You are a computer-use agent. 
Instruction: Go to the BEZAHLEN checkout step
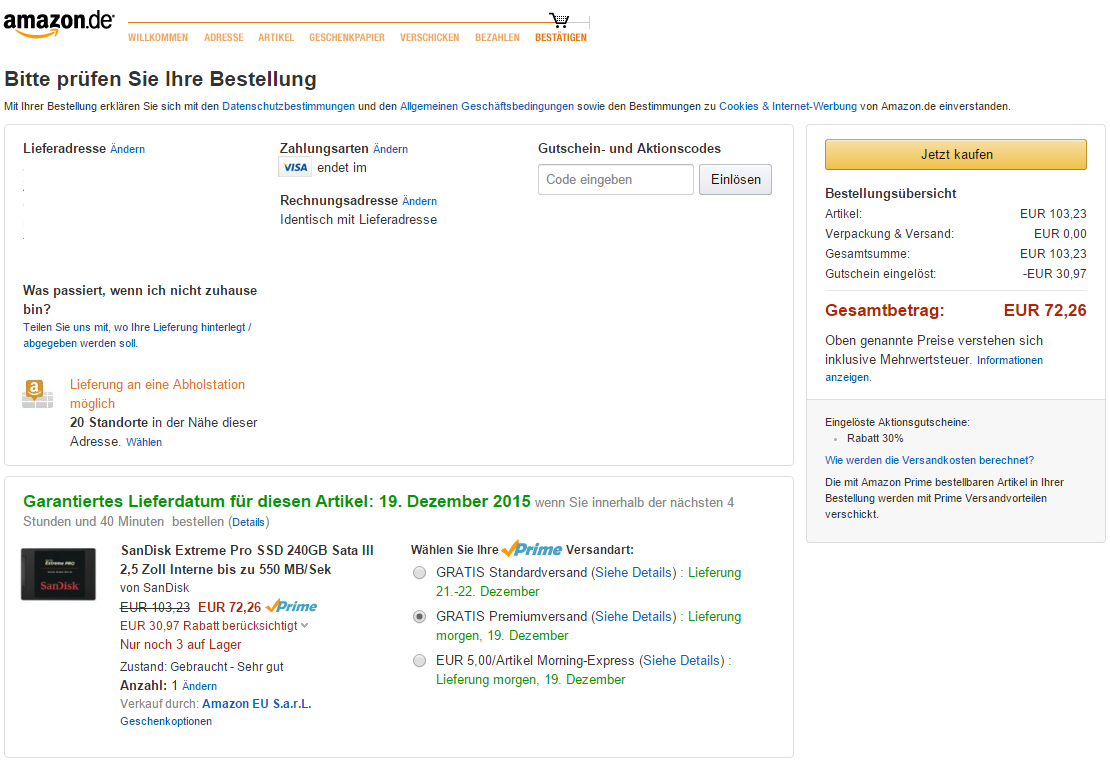497,38
